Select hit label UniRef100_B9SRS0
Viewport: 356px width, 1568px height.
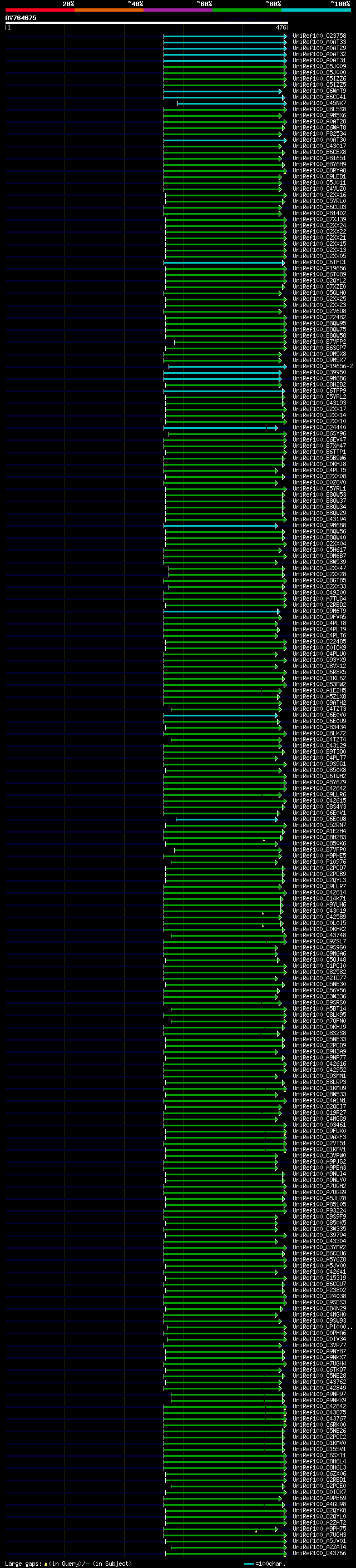pyautogui.click(x=319, y=1002)
